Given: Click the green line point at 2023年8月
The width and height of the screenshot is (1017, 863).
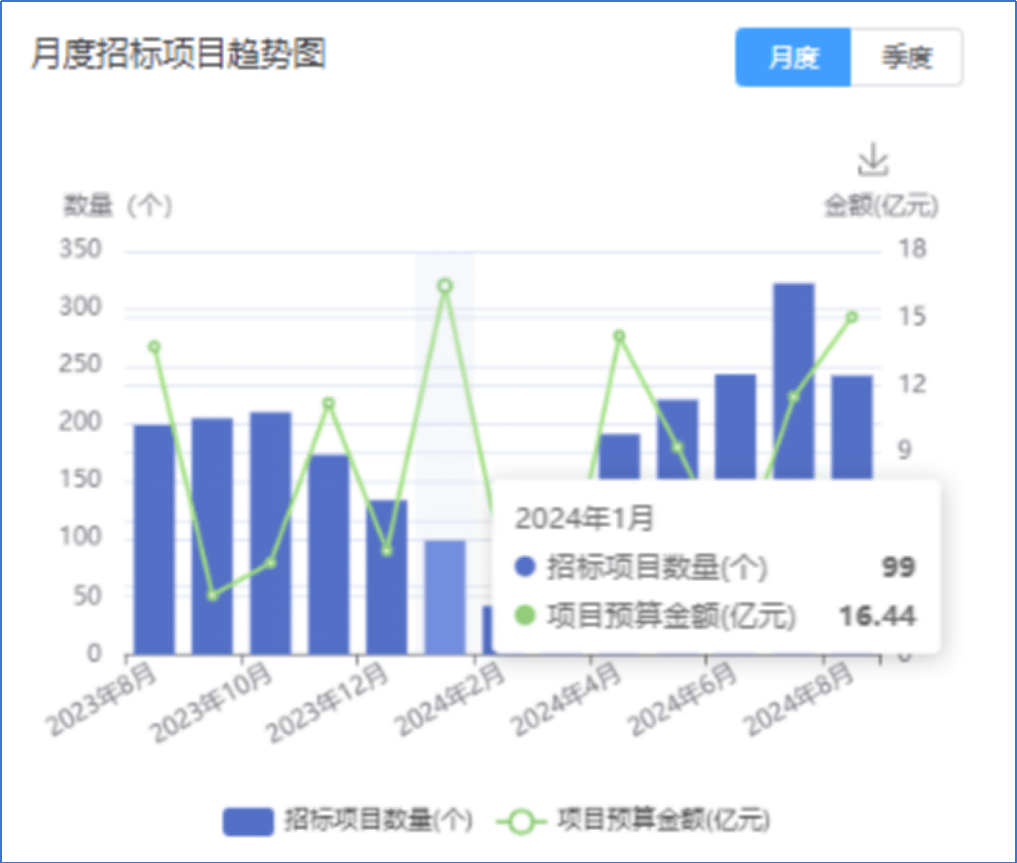Looking at the screenshot, I should point(154,347).
